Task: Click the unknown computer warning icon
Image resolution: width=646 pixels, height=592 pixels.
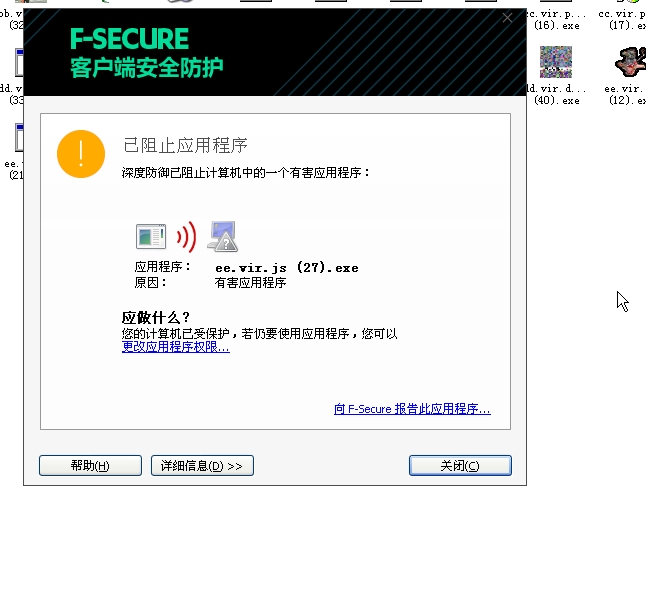Action: click(223, 236)
